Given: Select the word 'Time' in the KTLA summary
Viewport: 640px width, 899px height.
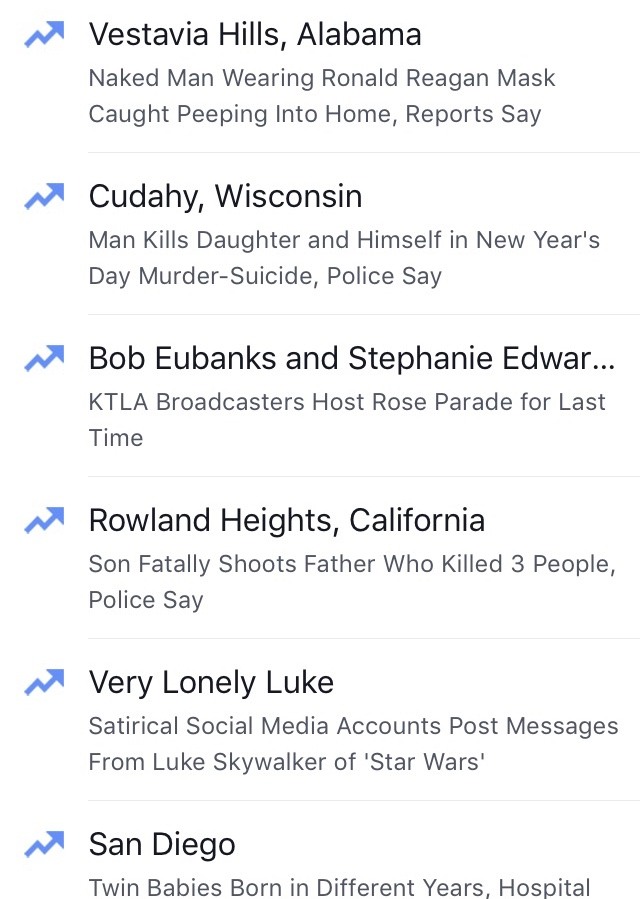Looking at the screenshot, I should pos(116,438).
